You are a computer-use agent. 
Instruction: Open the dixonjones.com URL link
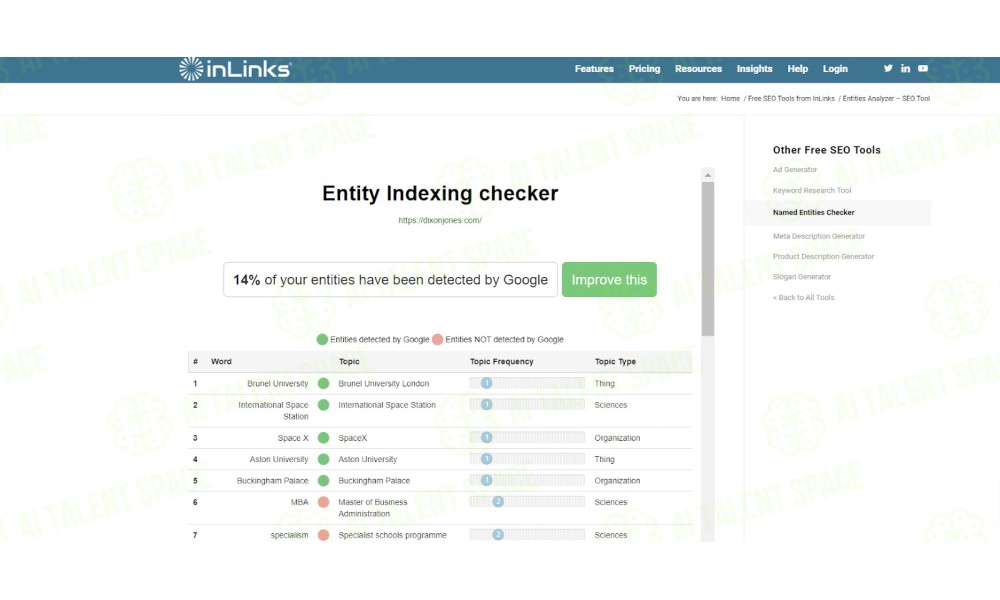(440, 220)
